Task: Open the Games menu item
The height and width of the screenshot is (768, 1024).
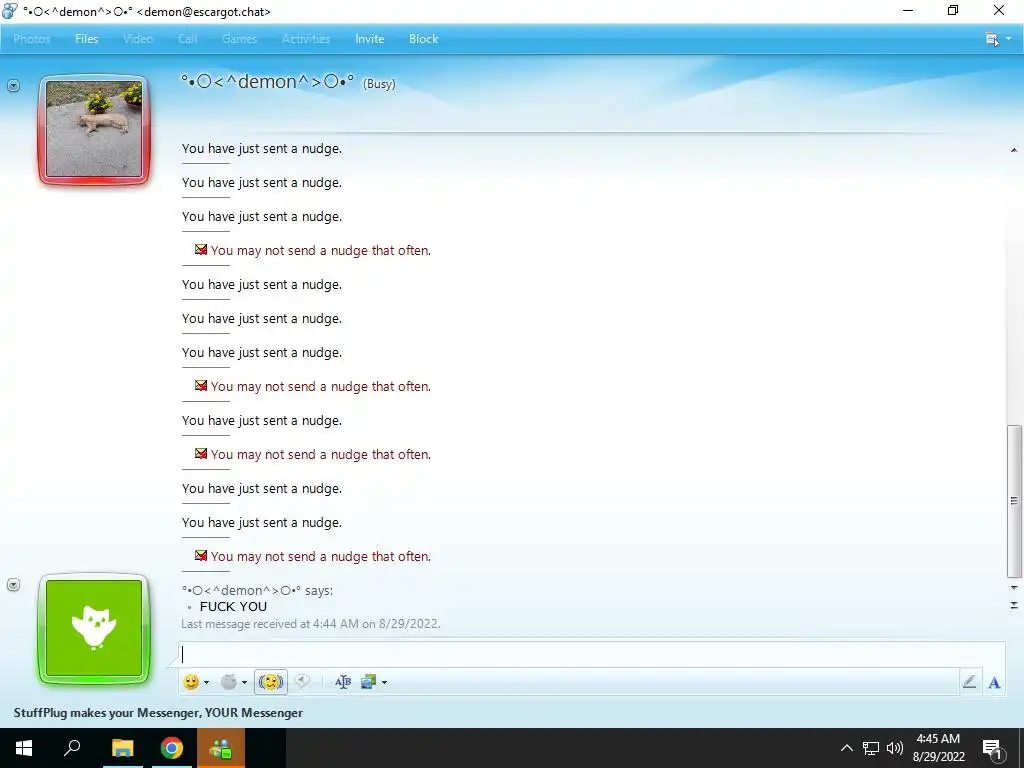Action: pos(239,39)
